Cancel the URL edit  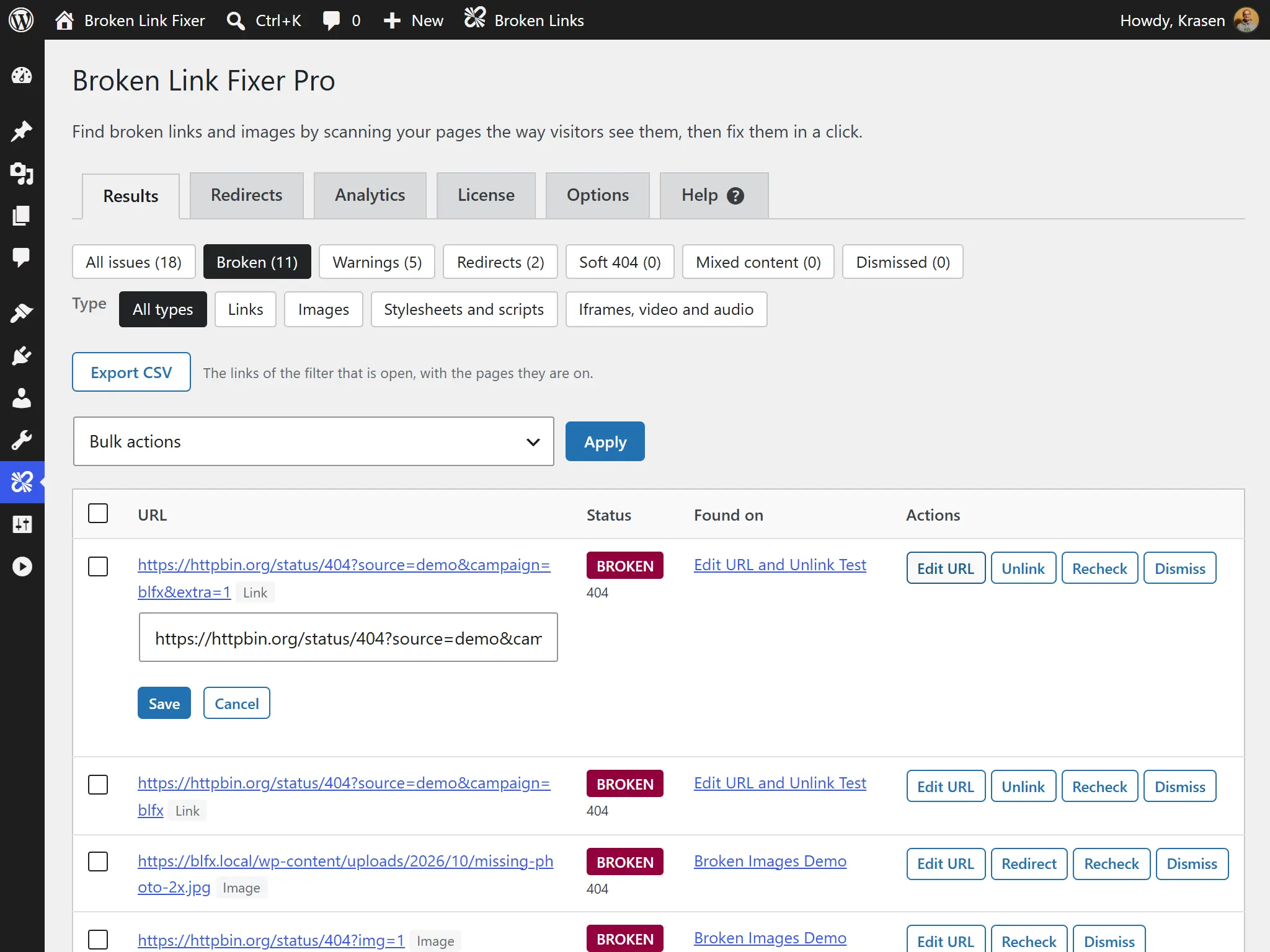coord(237,703)
